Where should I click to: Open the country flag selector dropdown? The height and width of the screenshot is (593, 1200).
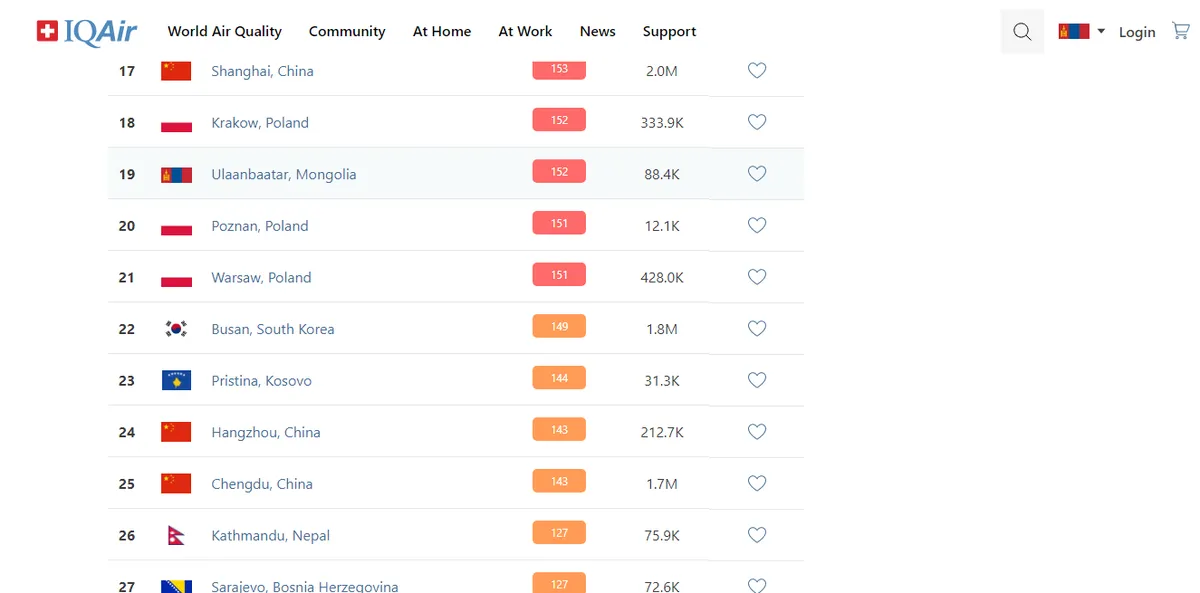pyautogui.click(x=1082, y=32)
